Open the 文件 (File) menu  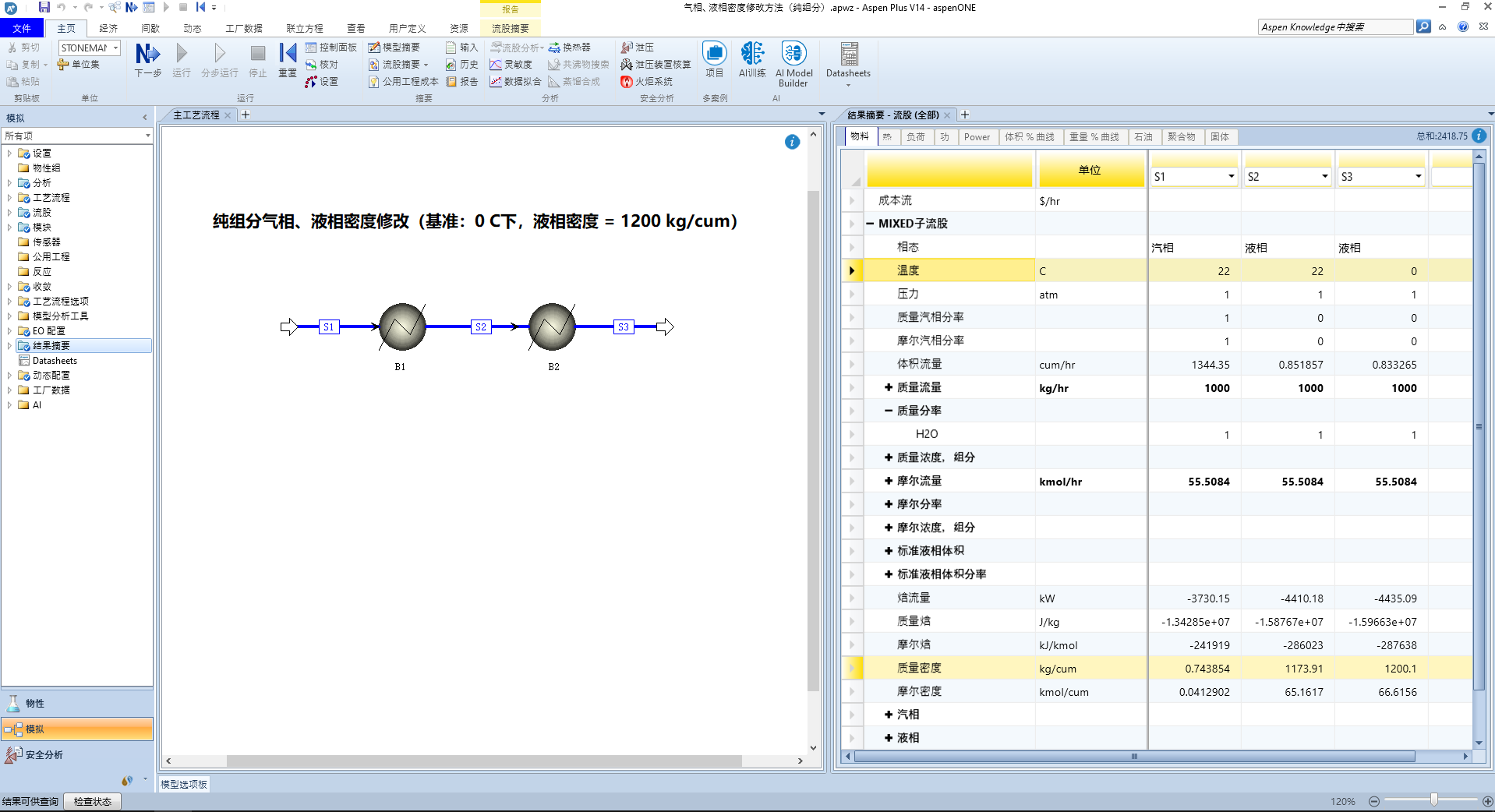pyautogui.click(x=22, y=28)
